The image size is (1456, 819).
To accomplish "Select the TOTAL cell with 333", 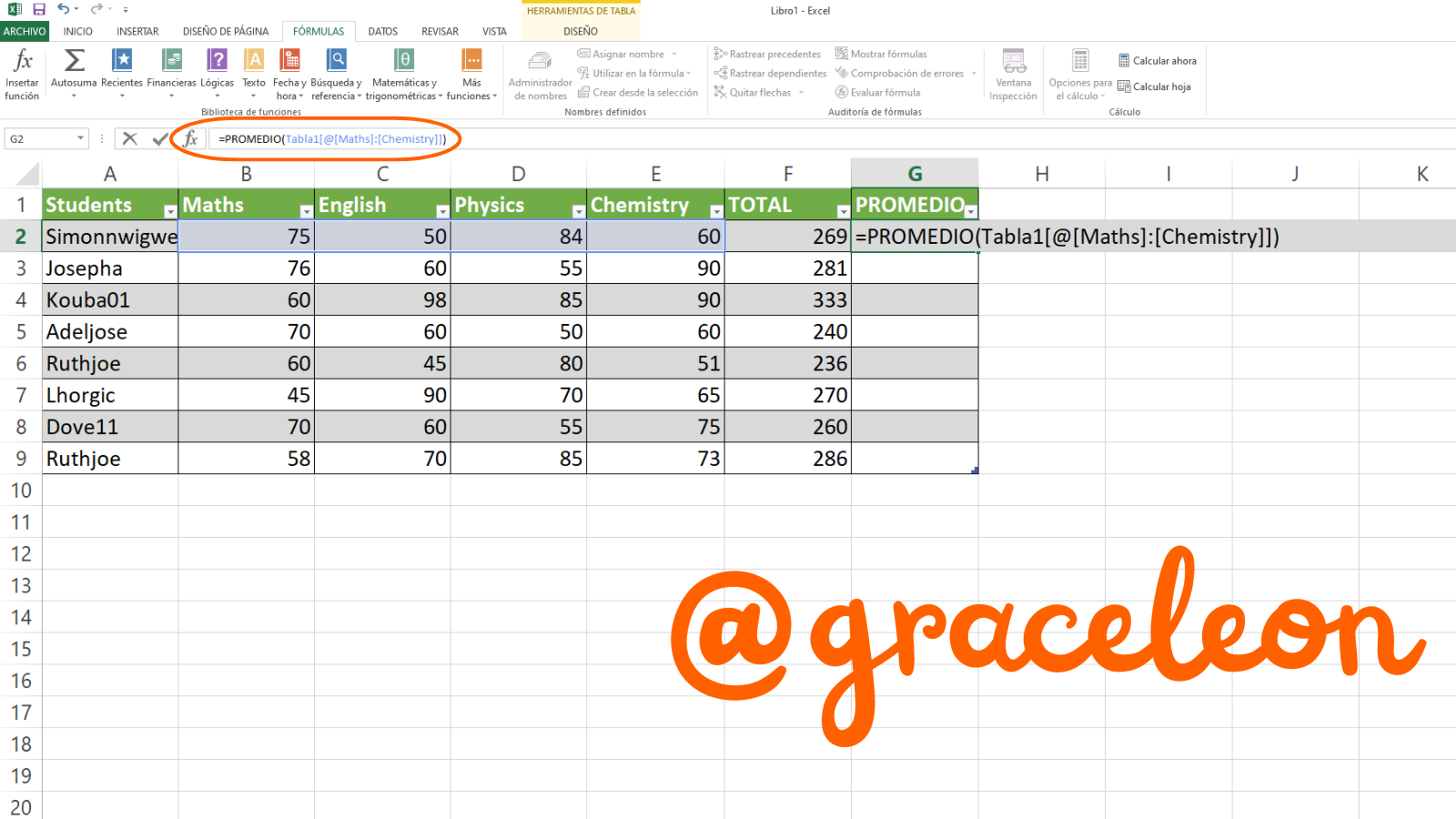I will coord(788,300).
